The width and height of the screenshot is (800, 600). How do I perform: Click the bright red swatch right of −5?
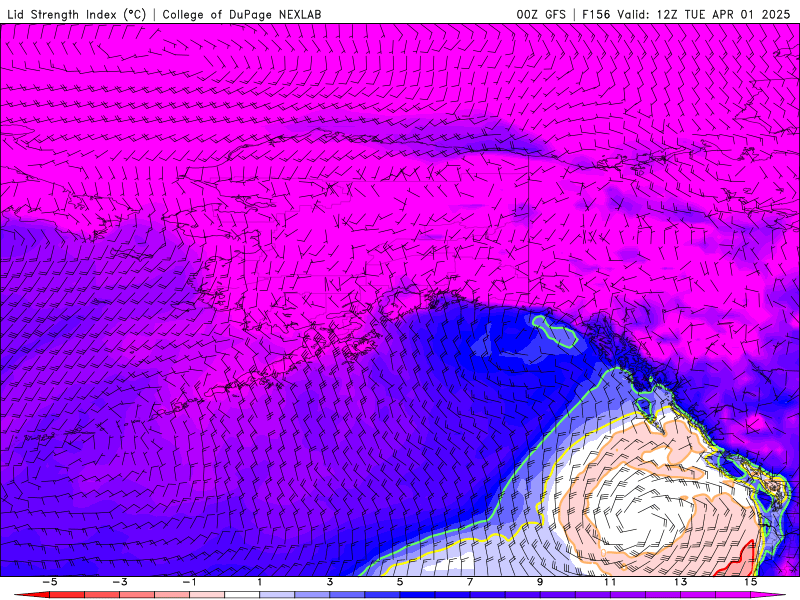(x=67, y=595)
